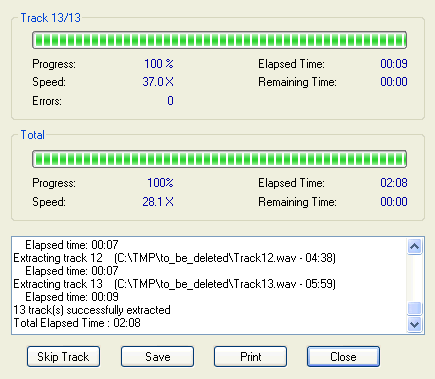Viewport: 435px width, 379px height.
Task: Click the 'Total Elapsed Time : 02:08' log line
Action: [x=77, y=323]
